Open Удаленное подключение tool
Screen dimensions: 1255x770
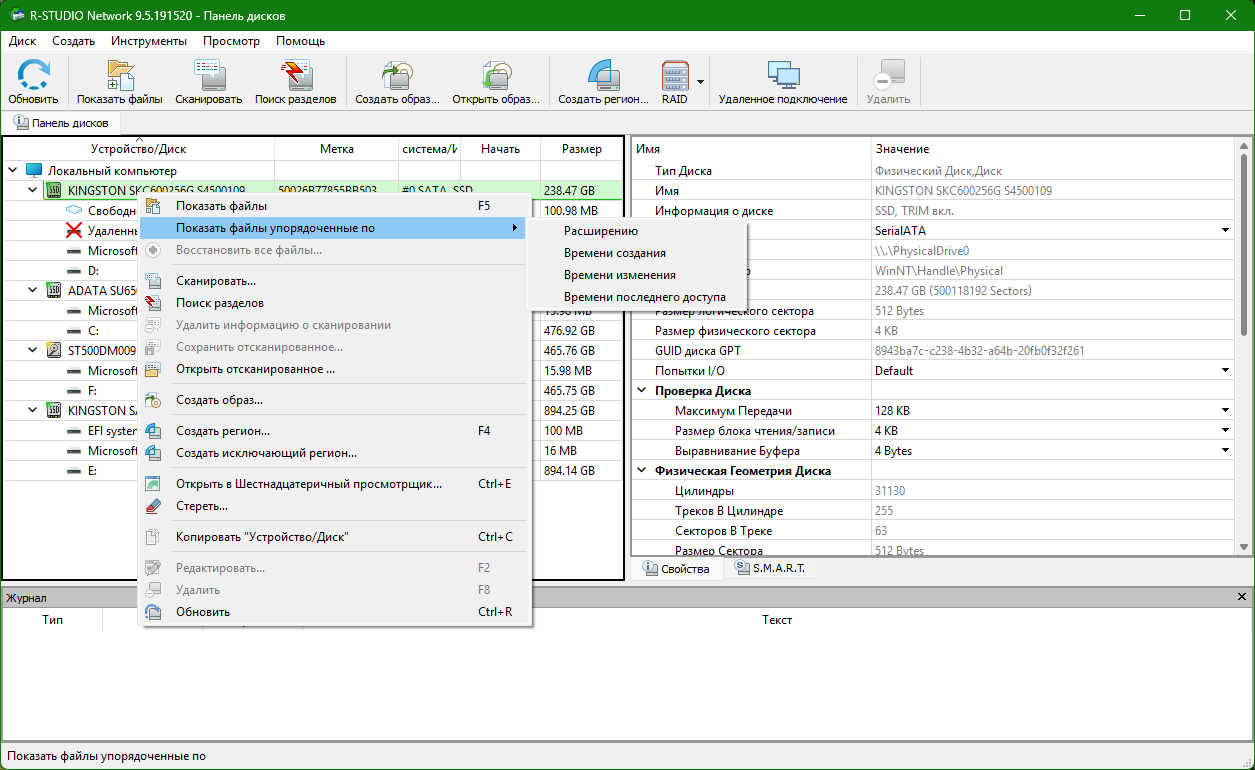coord(783,82)
